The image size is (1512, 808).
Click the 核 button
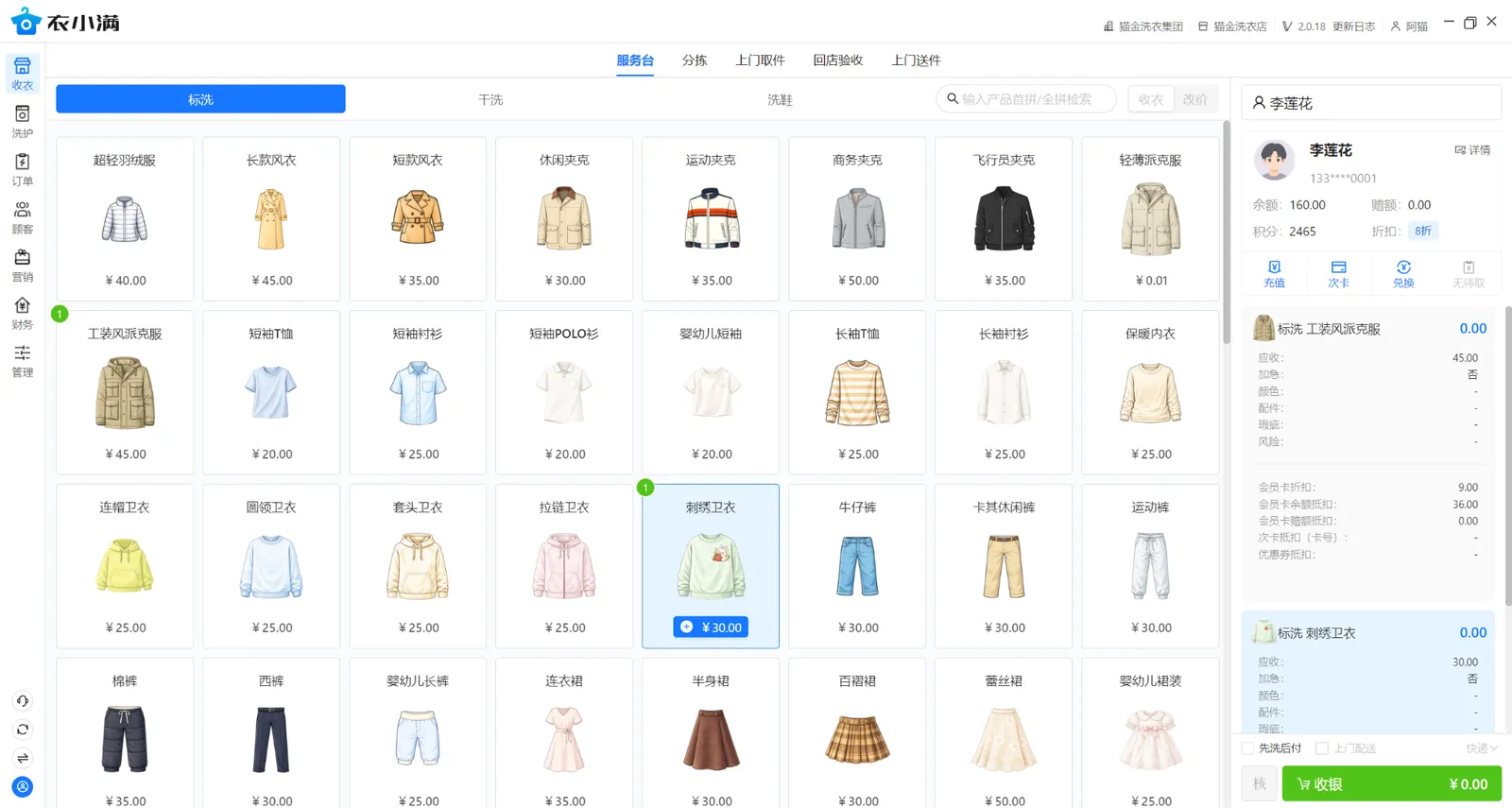pos(1259,784)
